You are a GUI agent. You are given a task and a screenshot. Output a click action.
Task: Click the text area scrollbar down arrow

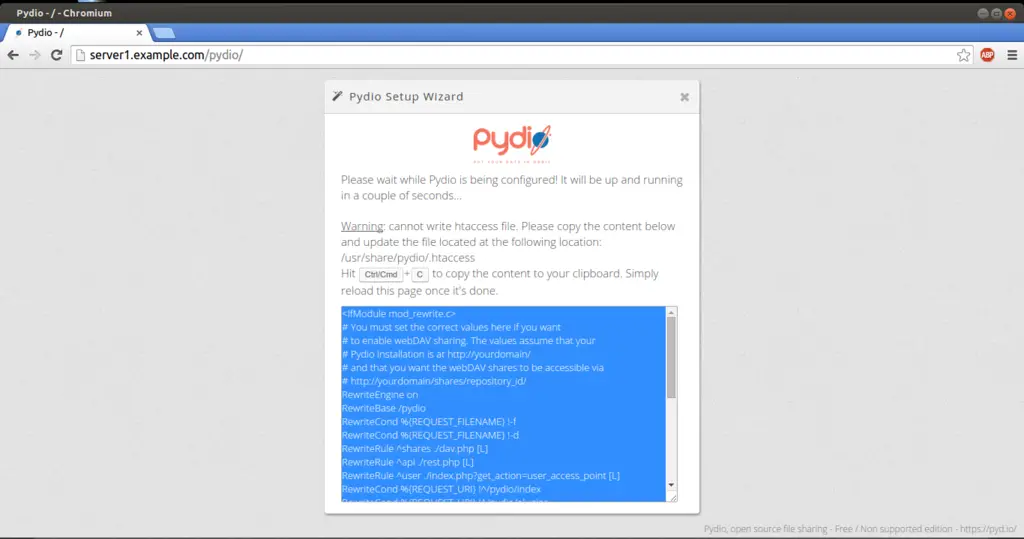(x=671, y=485)
